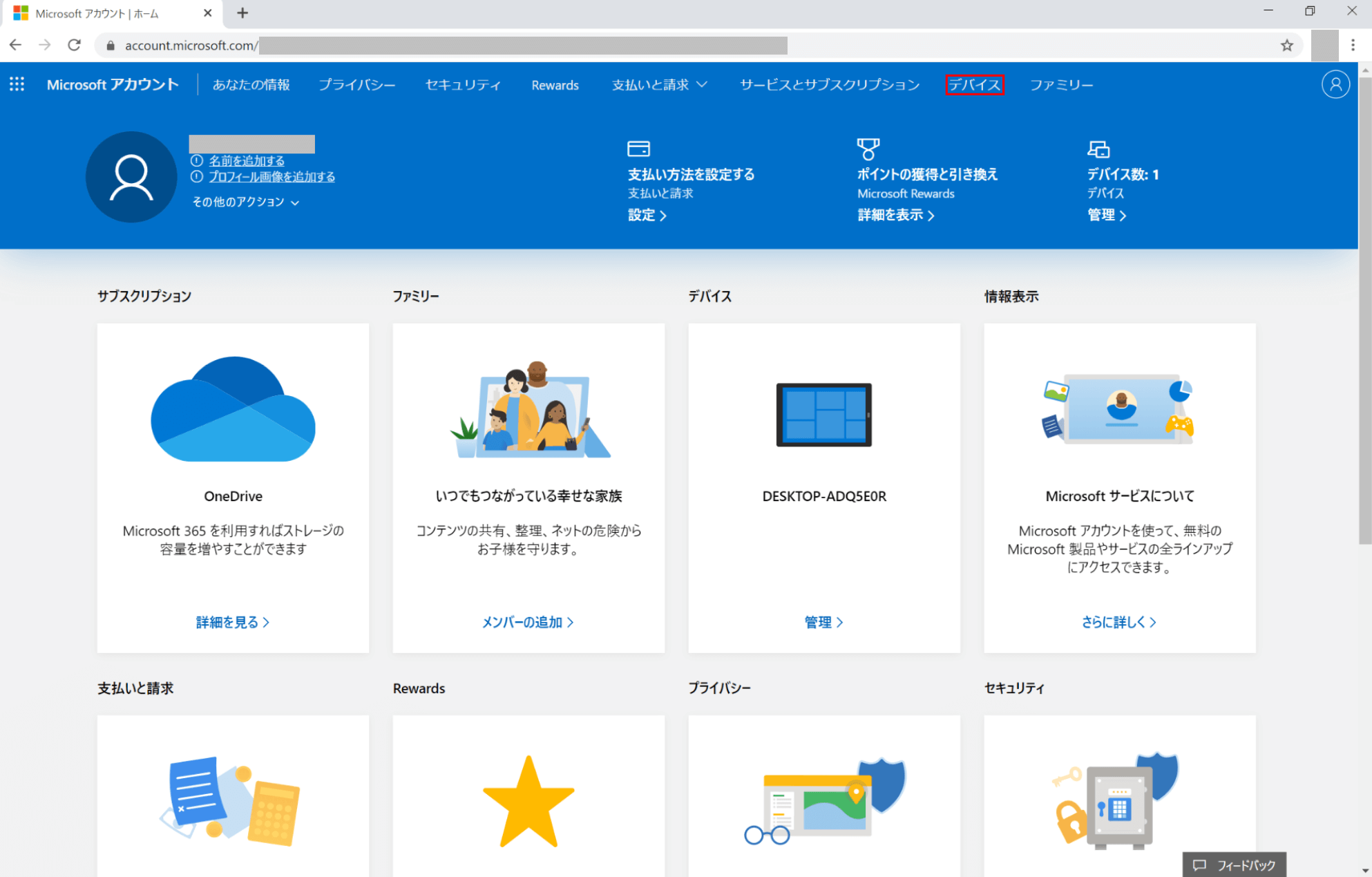Open the デバイス nav item

(x=974, y=85)
